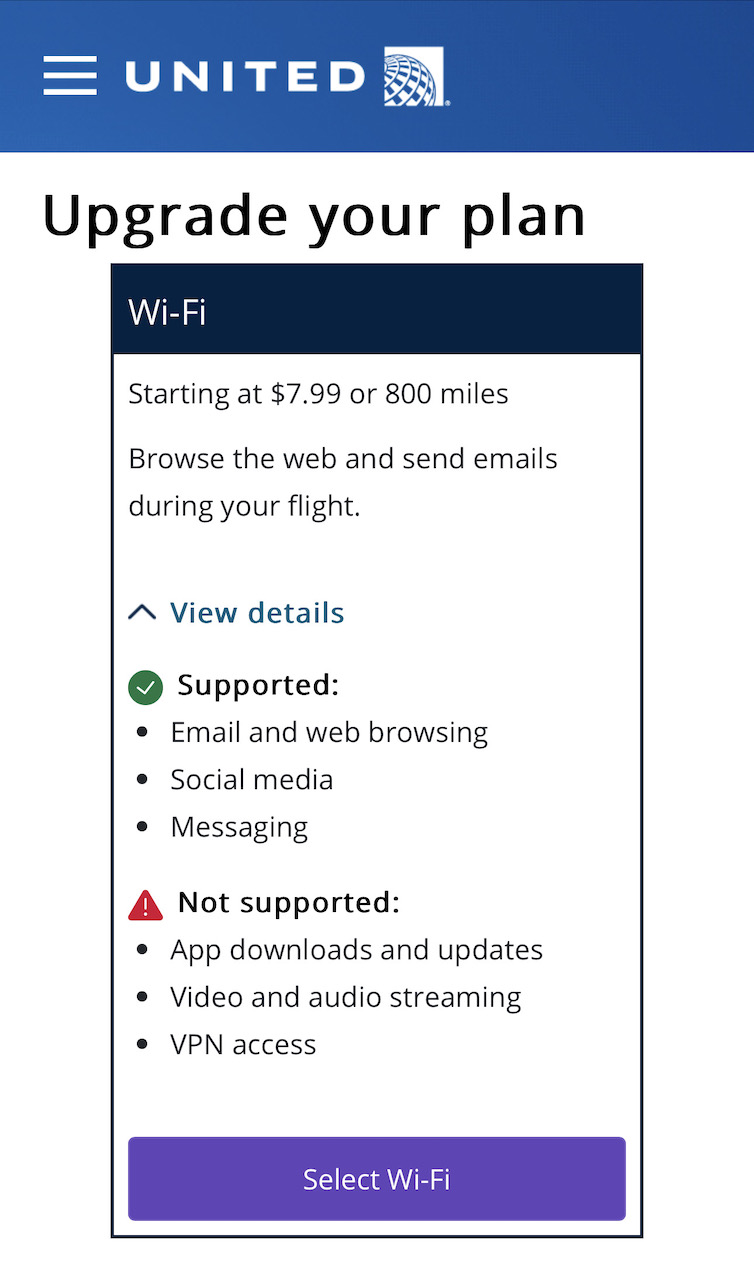Click the VPN access list item
754x1280 pixels.
243,1044
